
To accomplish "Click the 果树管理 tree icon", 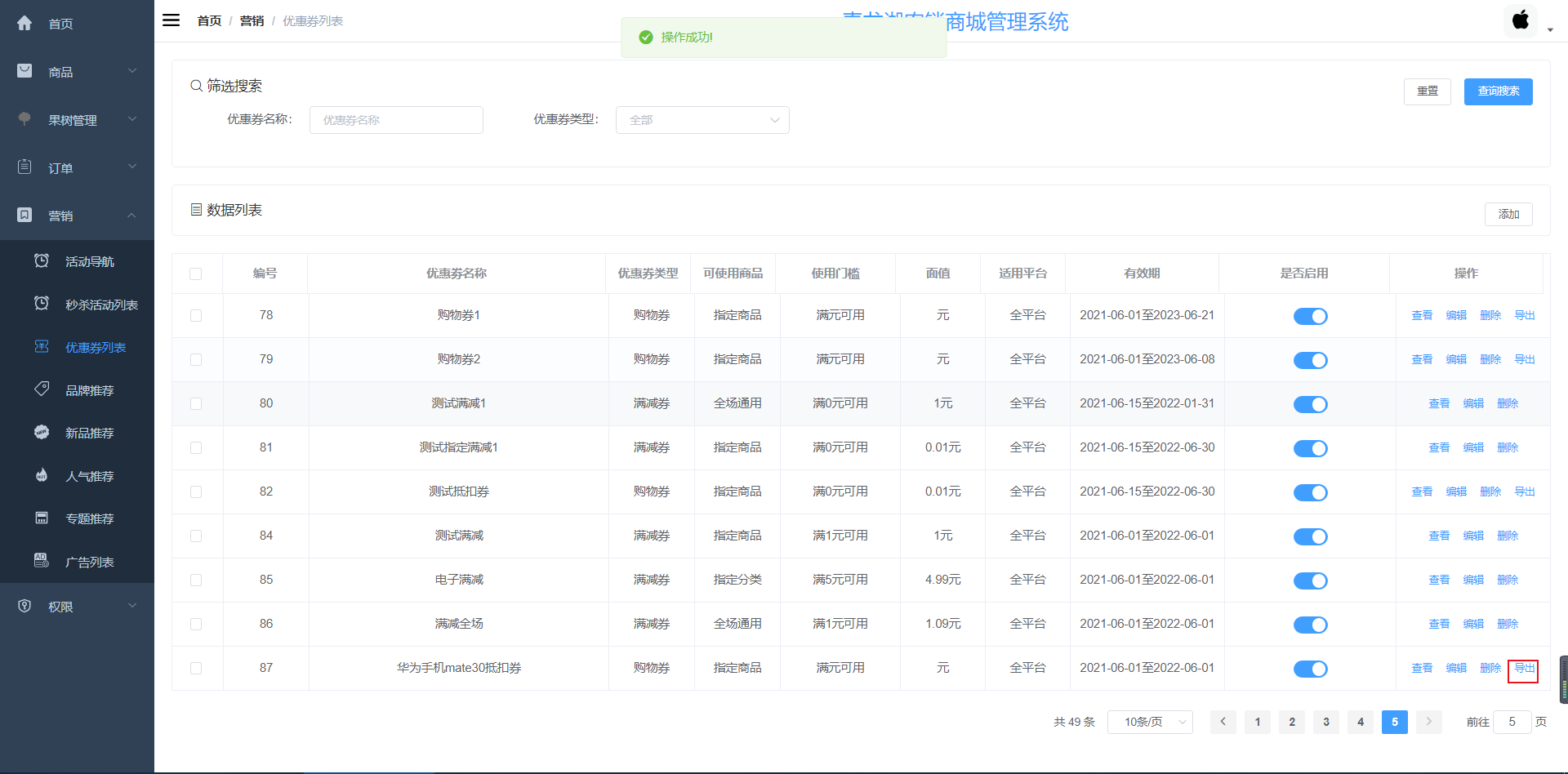I will 24,119.
